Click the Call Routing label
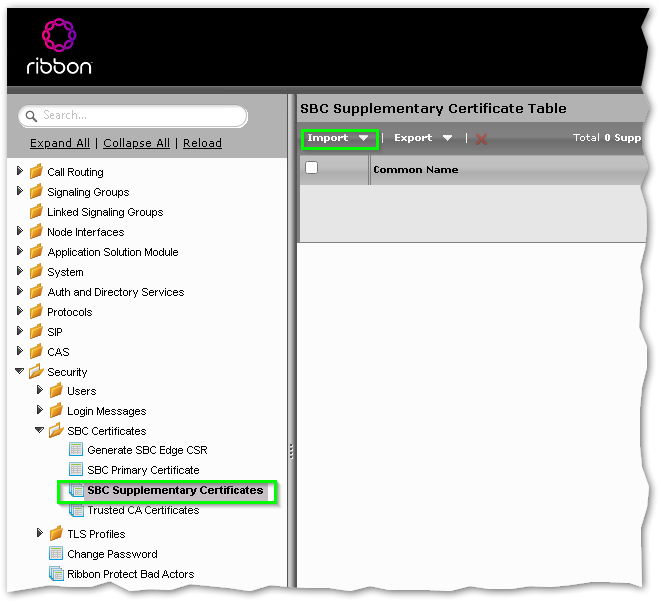661x603 pixels. pos(75,172)
